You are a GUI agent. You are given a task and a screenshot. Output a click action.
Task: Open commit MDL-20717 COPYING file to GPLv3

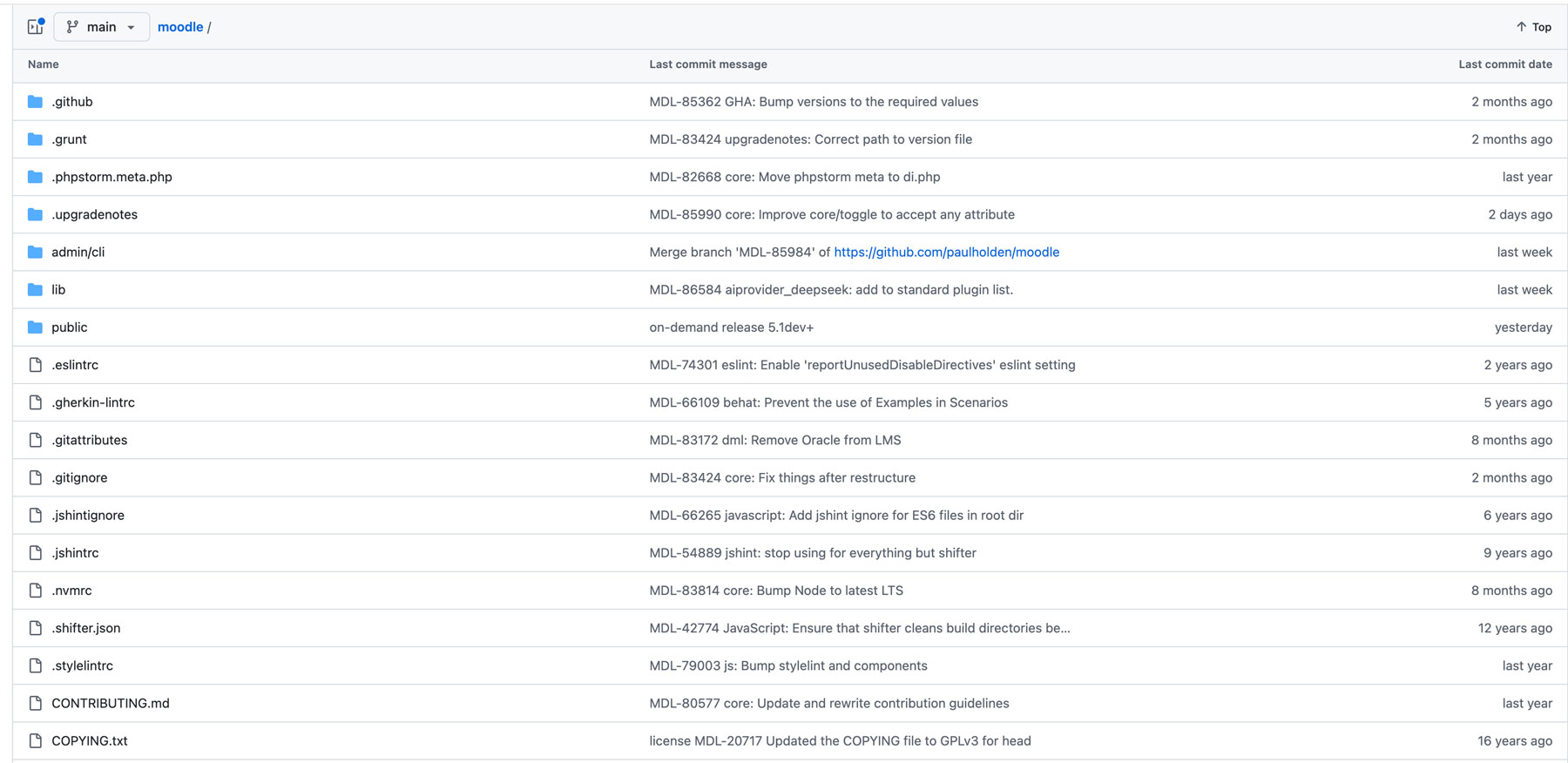click(840, 740)
